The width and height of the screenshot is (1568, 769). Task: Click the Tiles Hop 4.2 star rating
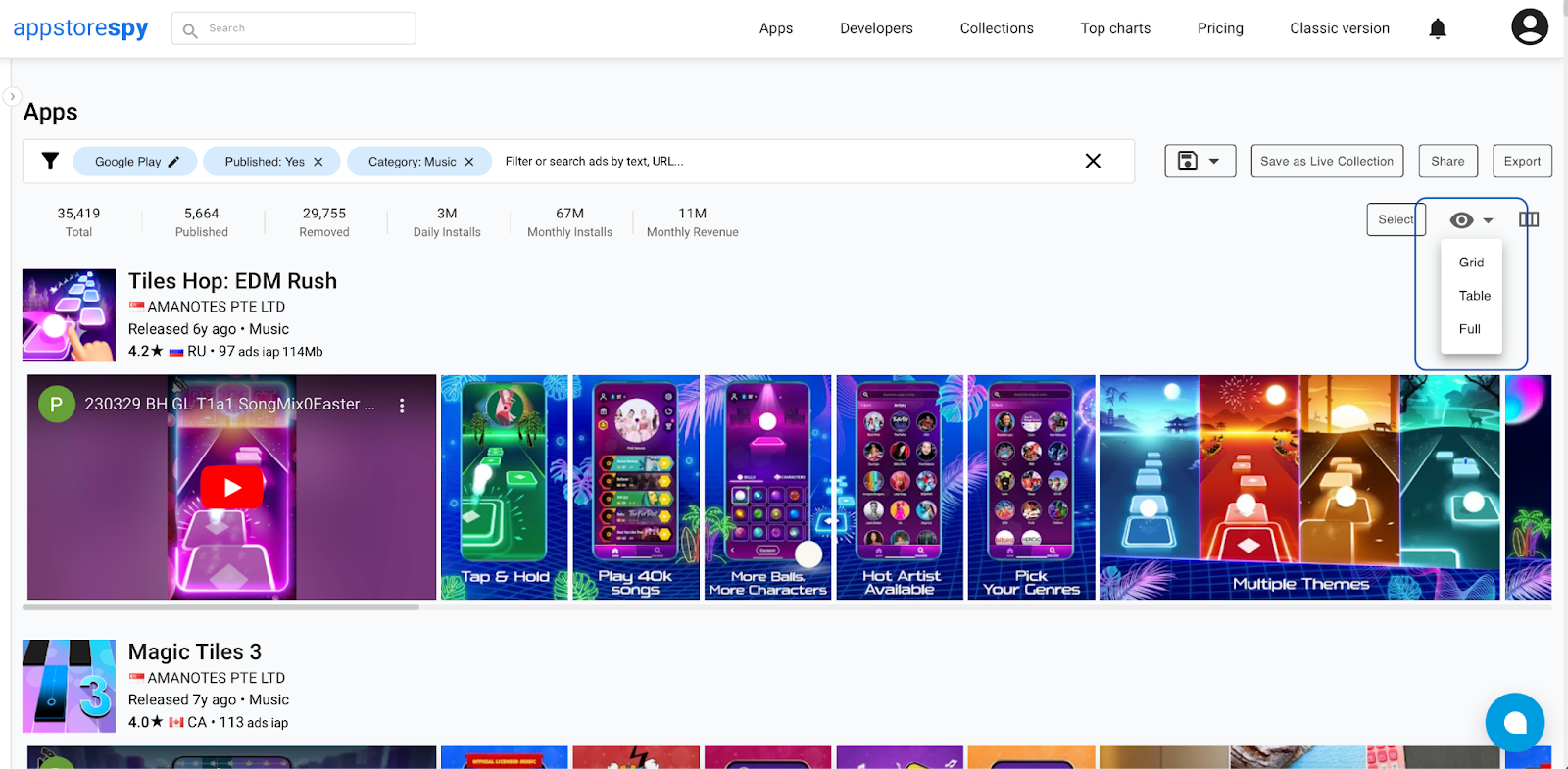pyautogui.click(x=146, y=351)
